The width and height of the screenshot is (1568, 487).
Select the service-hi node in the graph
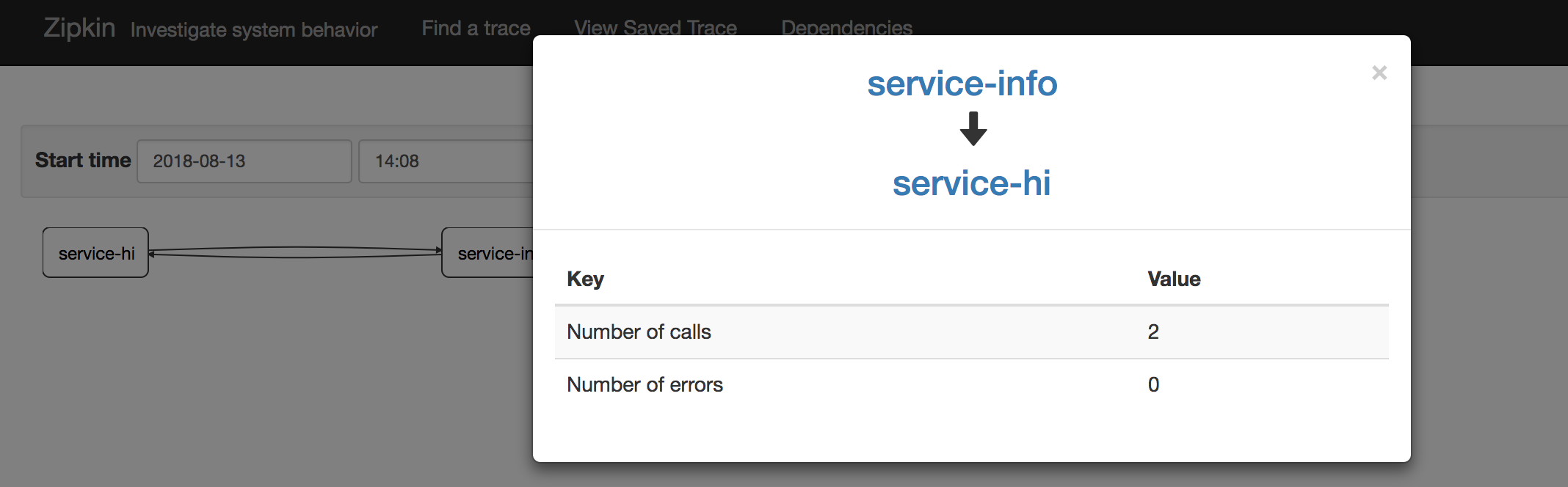96,253
